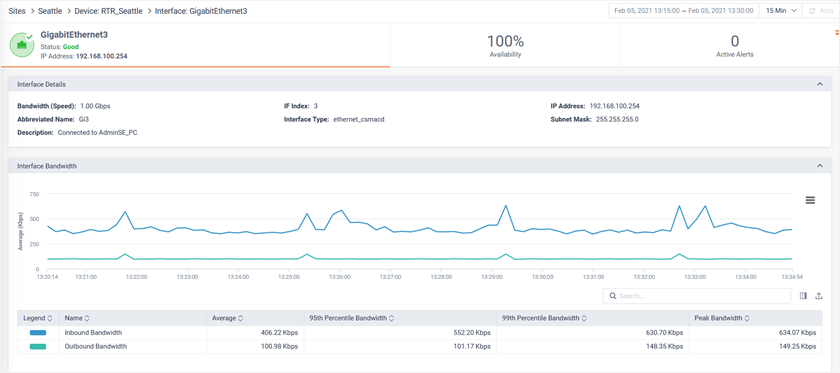Image resolution: width=840 pixels, height=373 pixels.
Task: Open the 15 Min interval dropdown
Action: [783, 11]
